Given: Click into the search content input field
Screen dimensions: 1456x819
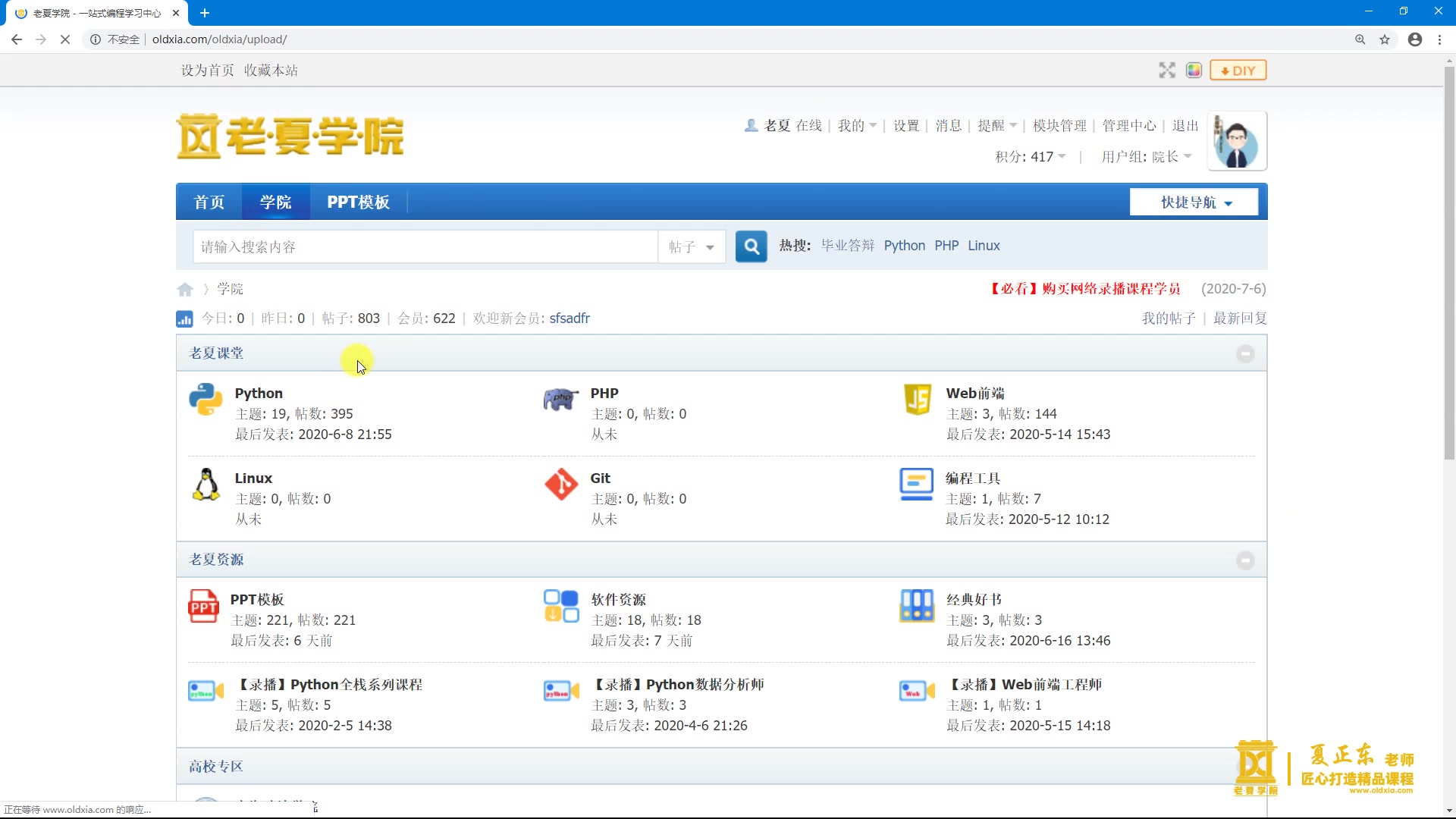Looking at the screenshot, I should (425, 247).
